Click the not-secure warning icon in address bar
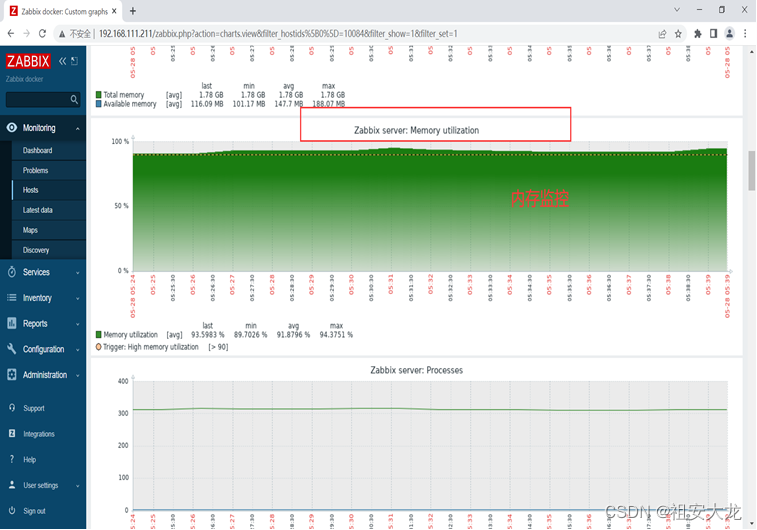Image resolution: width=757 pixels, height=530 pixels. 62,34
